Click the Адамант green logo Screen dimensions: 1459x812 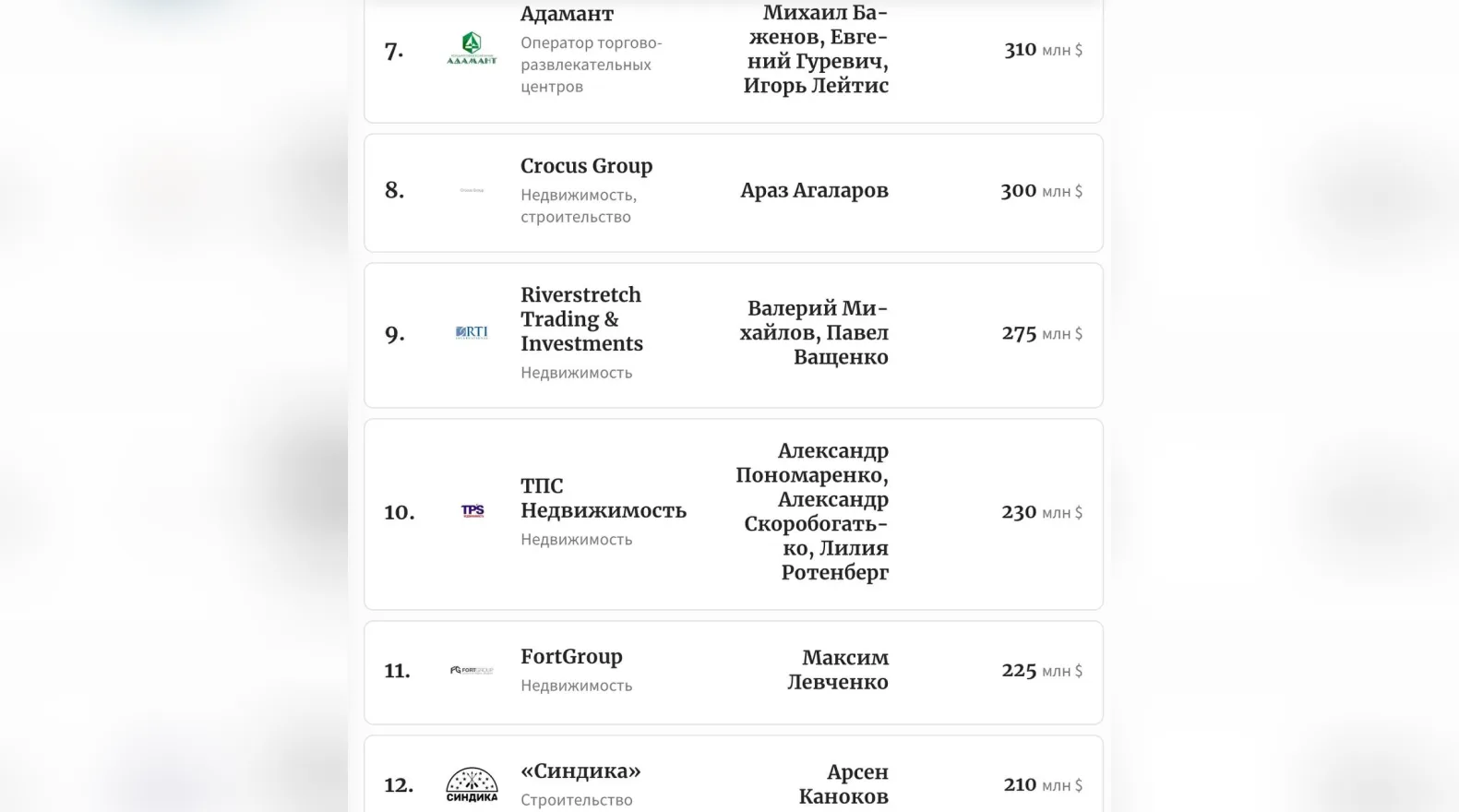point(472,49)
